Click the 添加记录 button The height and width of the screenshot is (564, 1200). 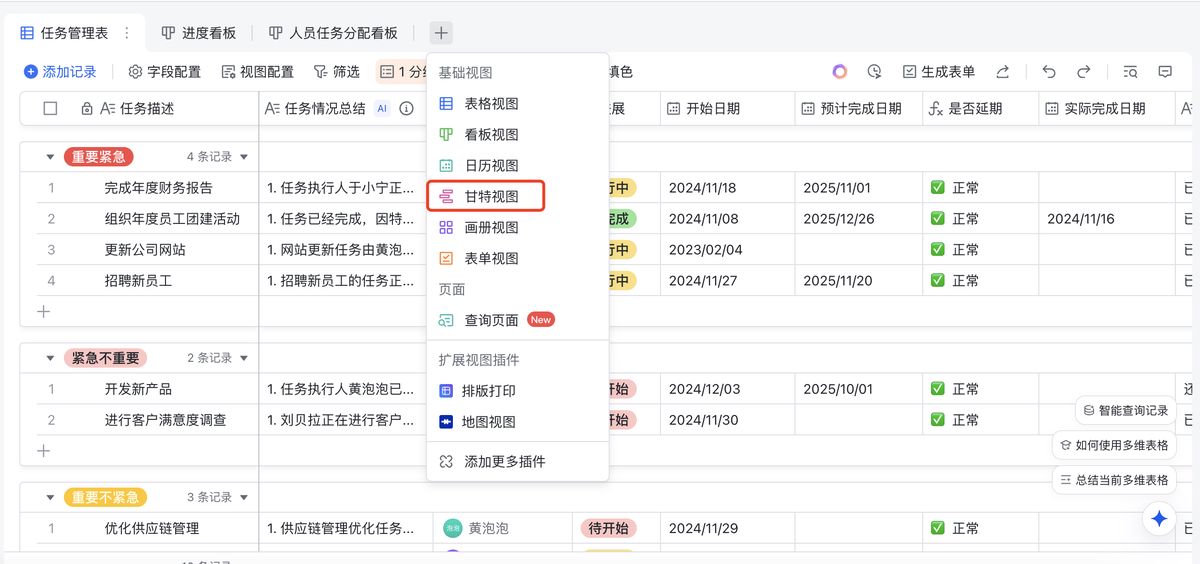click(60, 72)
